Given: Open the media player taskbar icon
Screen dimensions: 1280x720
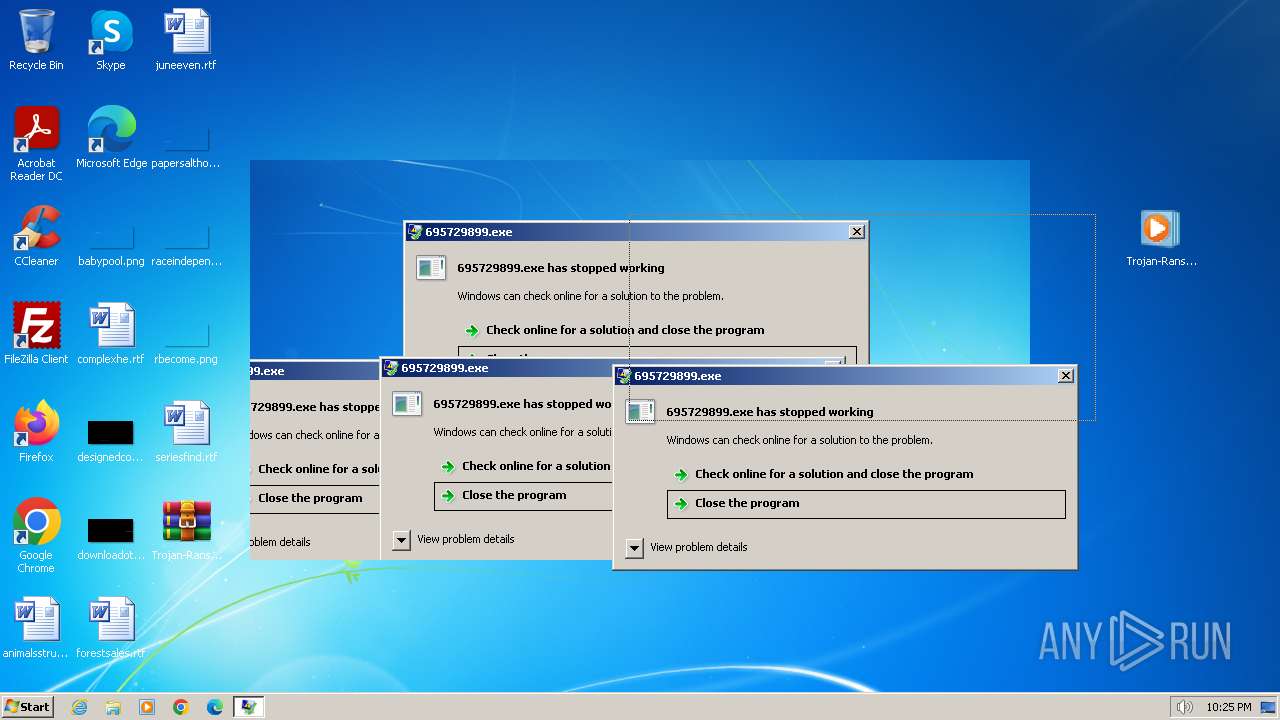Looking at the screenshot, I should [x=147, y=707].
